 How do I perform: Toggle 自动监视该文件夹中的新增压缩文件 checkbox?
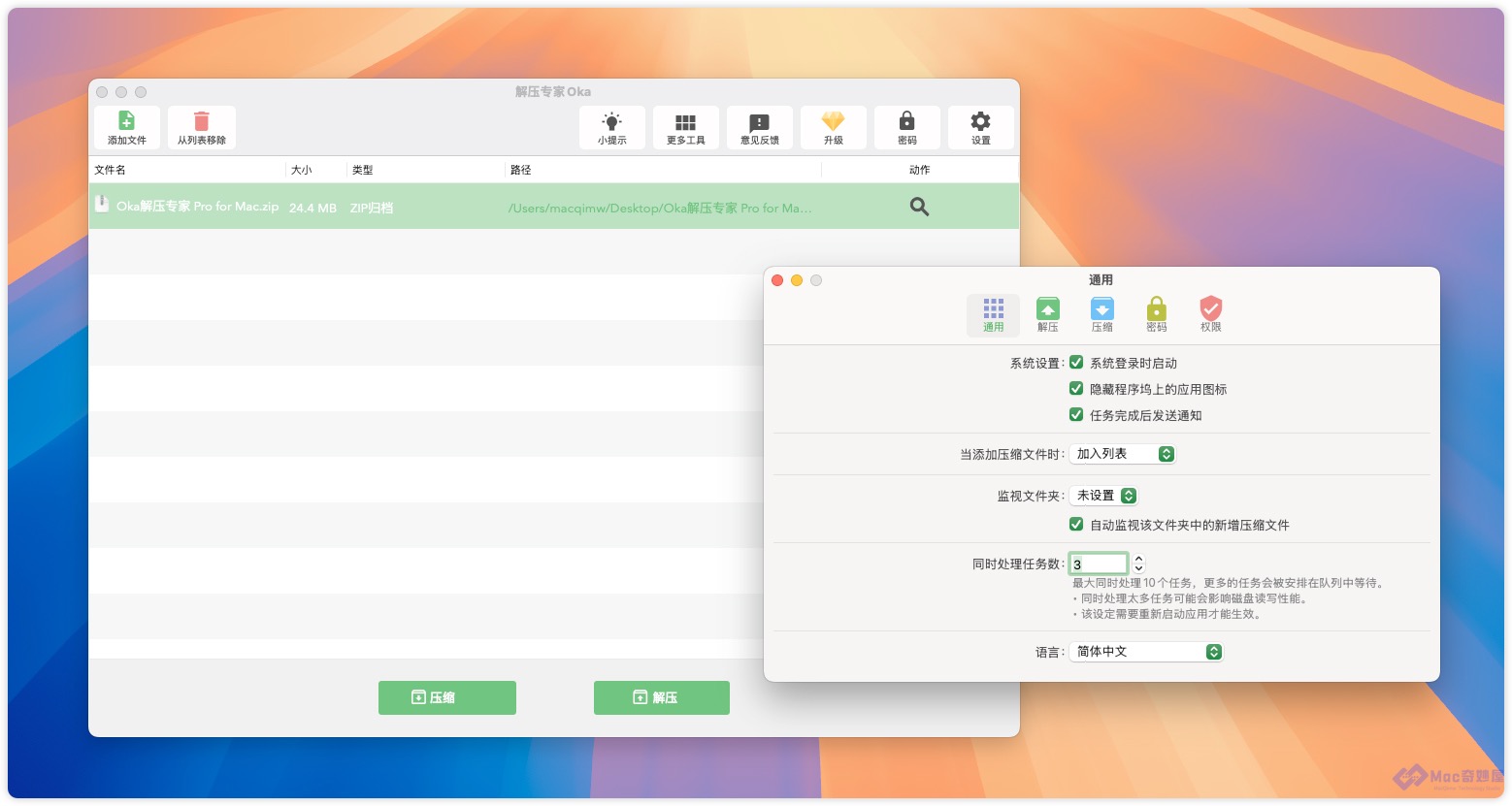(1076, 525)
